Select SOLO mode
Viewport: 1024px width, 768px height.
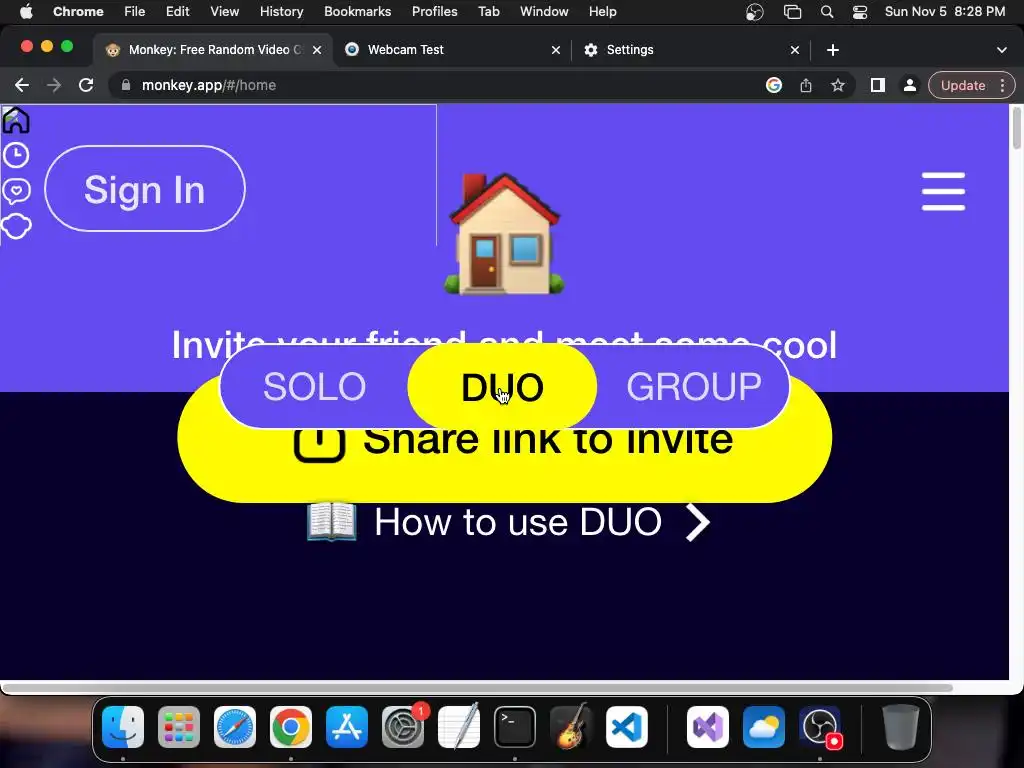coord(314,387)
